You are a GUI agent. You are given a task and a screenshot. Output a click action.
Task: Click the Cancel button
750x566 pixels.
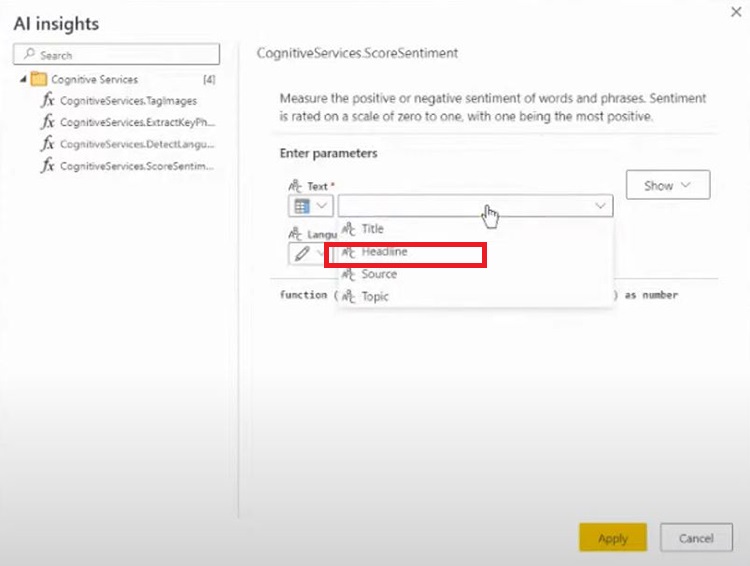pyautogui.click(x=696, y=538)
